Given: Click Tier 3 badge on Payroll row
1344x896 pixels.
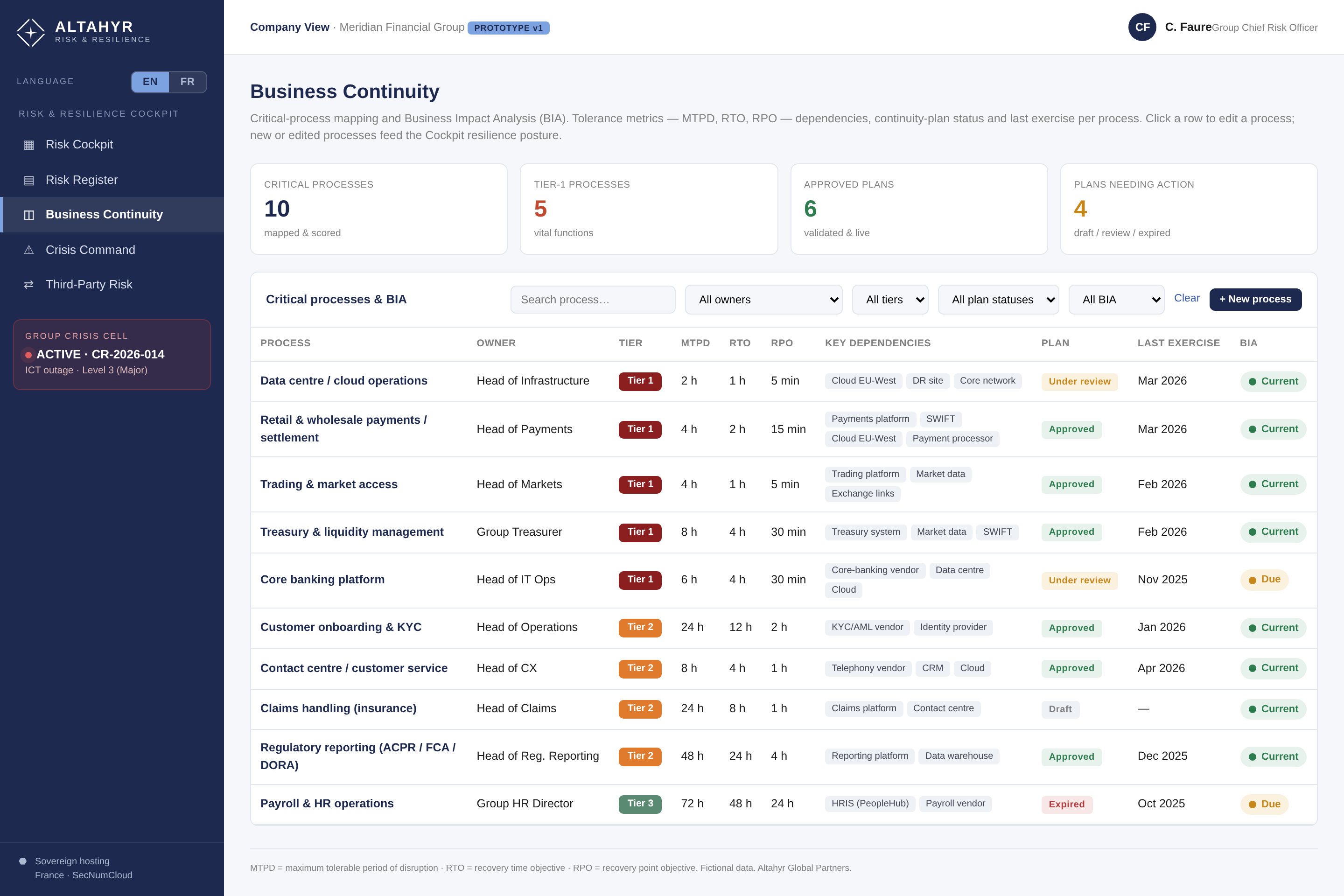Looking at the screenshot, I should click(640, 804).
